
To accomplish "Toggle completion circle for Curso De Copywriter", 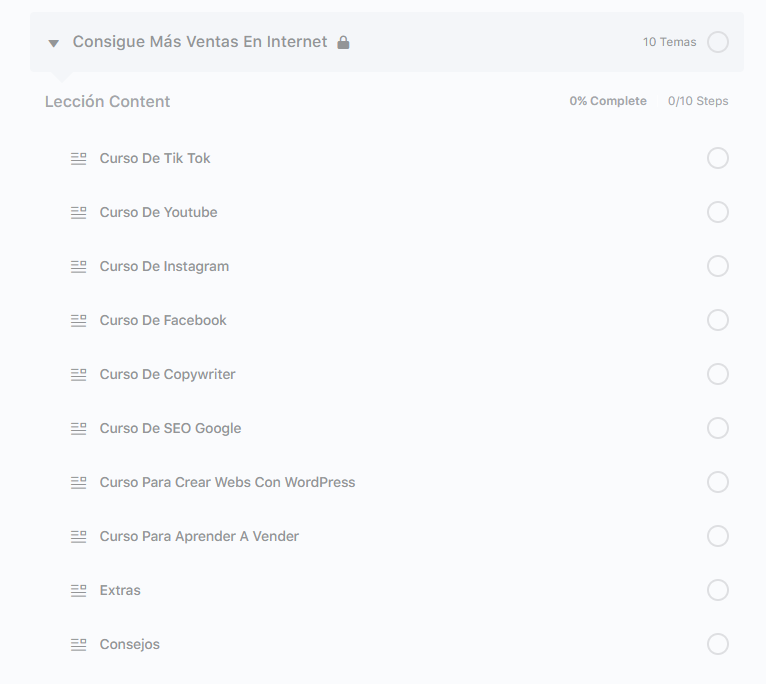I will tap(717, 374).
